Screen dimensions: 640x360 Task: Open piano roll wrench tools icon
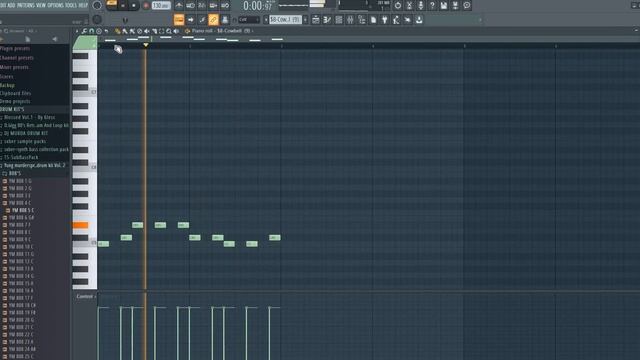tap(84, 31)
